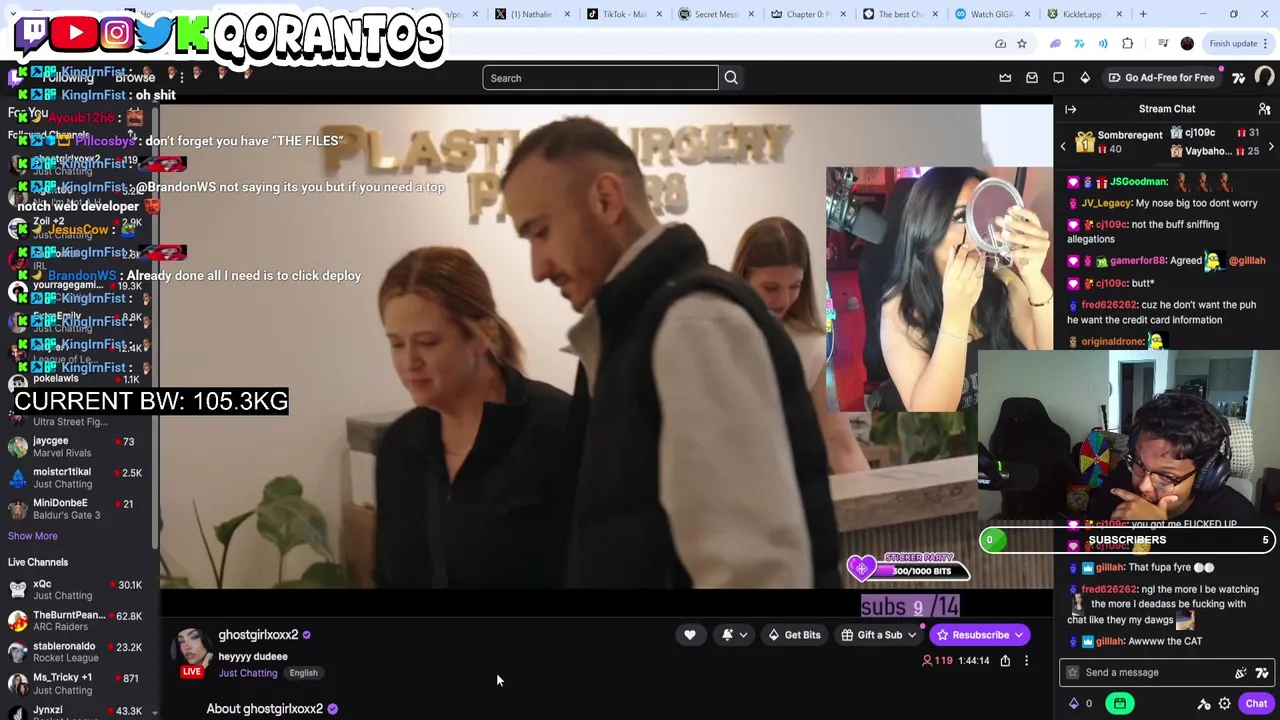Expand the followed list with Show More
The width and height of the screenshot is (1280, 720).
tap(33, 536)
